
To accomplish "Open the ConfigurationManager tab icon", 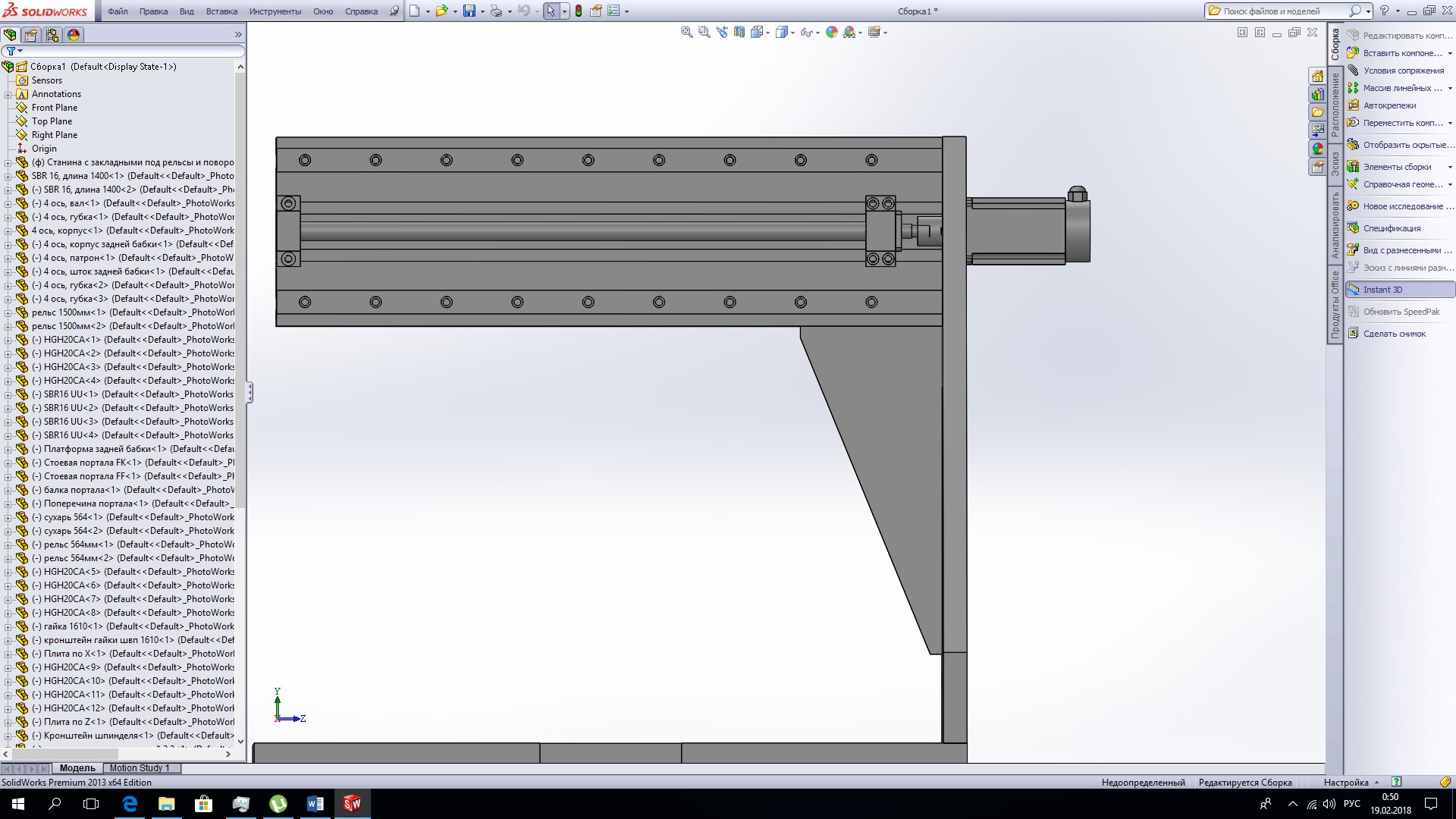I will (52, 35).
